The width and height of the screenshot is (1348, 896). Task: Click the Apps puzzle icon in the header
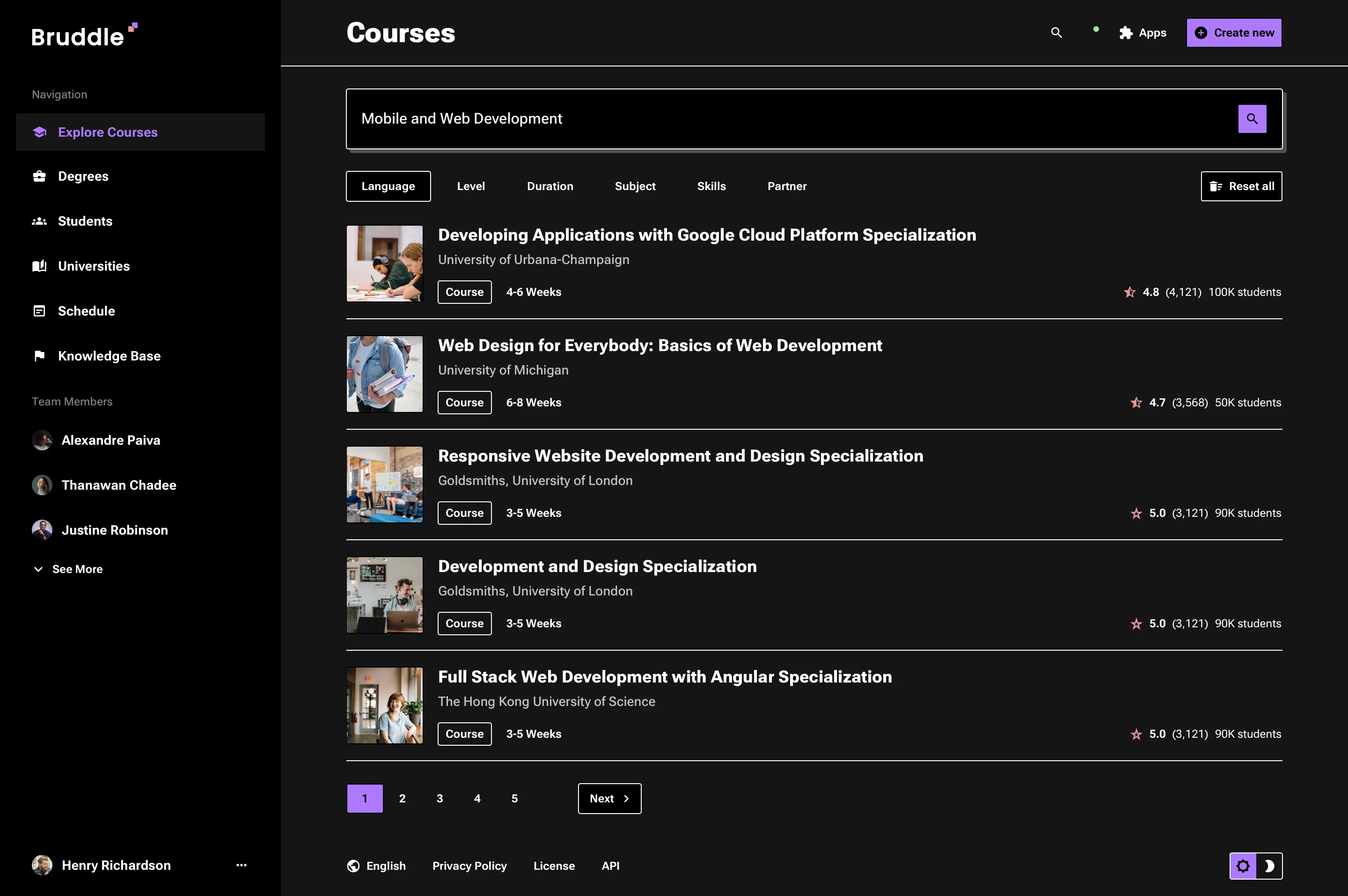pos(1126,33)
